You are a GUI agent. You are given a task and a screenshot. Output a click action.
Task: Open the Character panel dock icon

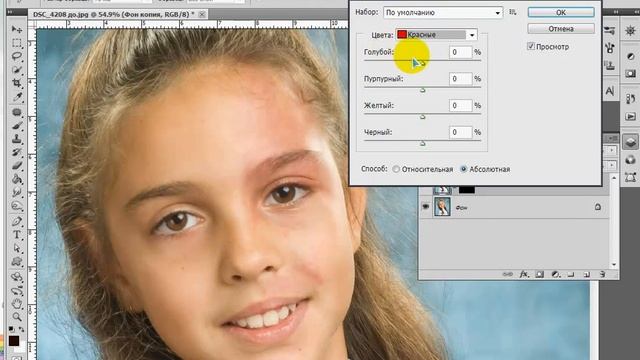click(610, 91)
